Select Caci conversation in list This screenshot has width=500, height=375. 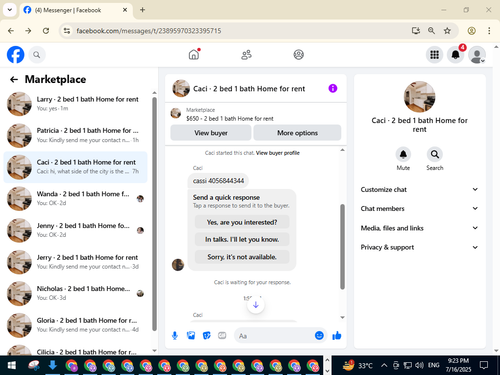pyautogui.click(x=75, y=167)
